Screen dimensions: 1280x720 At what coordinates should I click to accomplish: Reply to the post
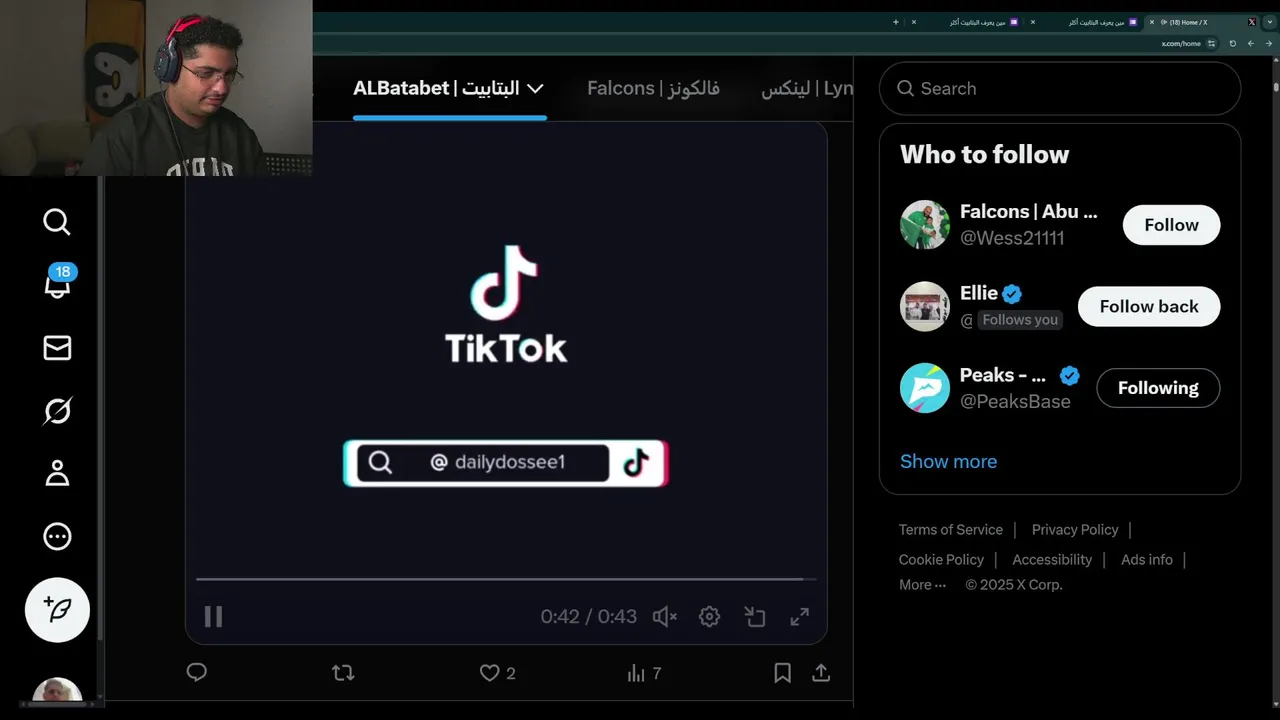197,673
